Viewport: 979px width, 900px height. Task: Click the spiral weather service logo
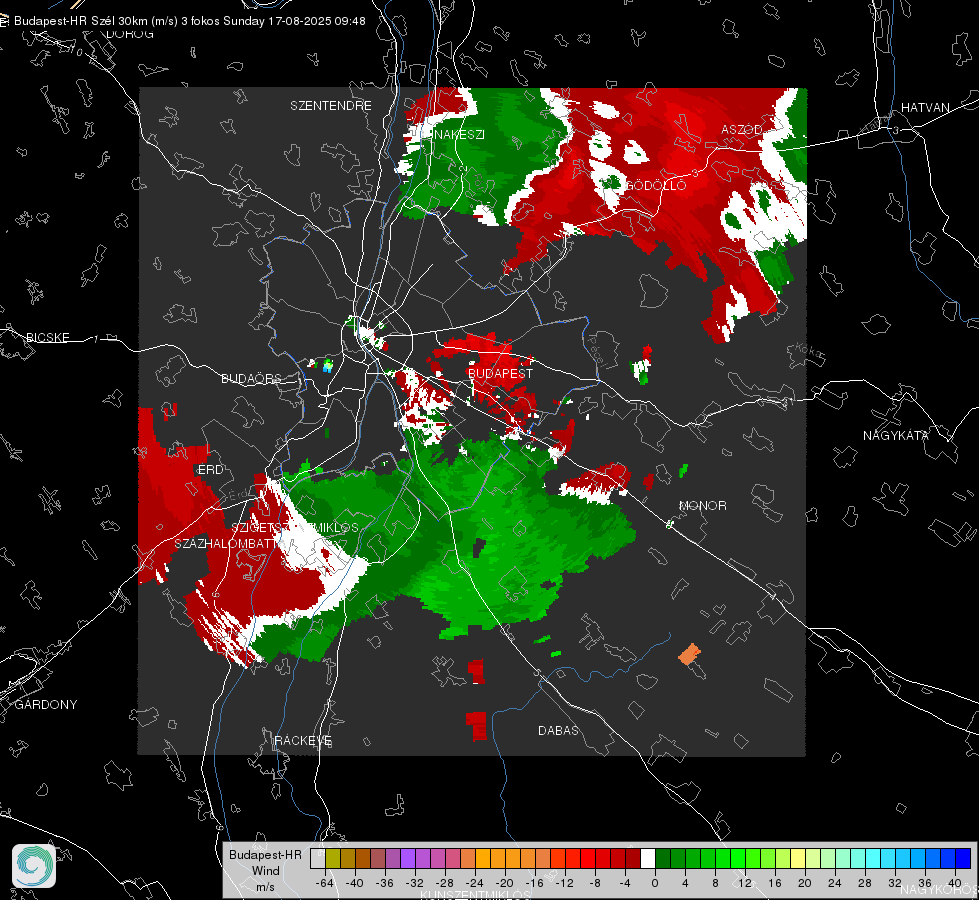[34, 866]
